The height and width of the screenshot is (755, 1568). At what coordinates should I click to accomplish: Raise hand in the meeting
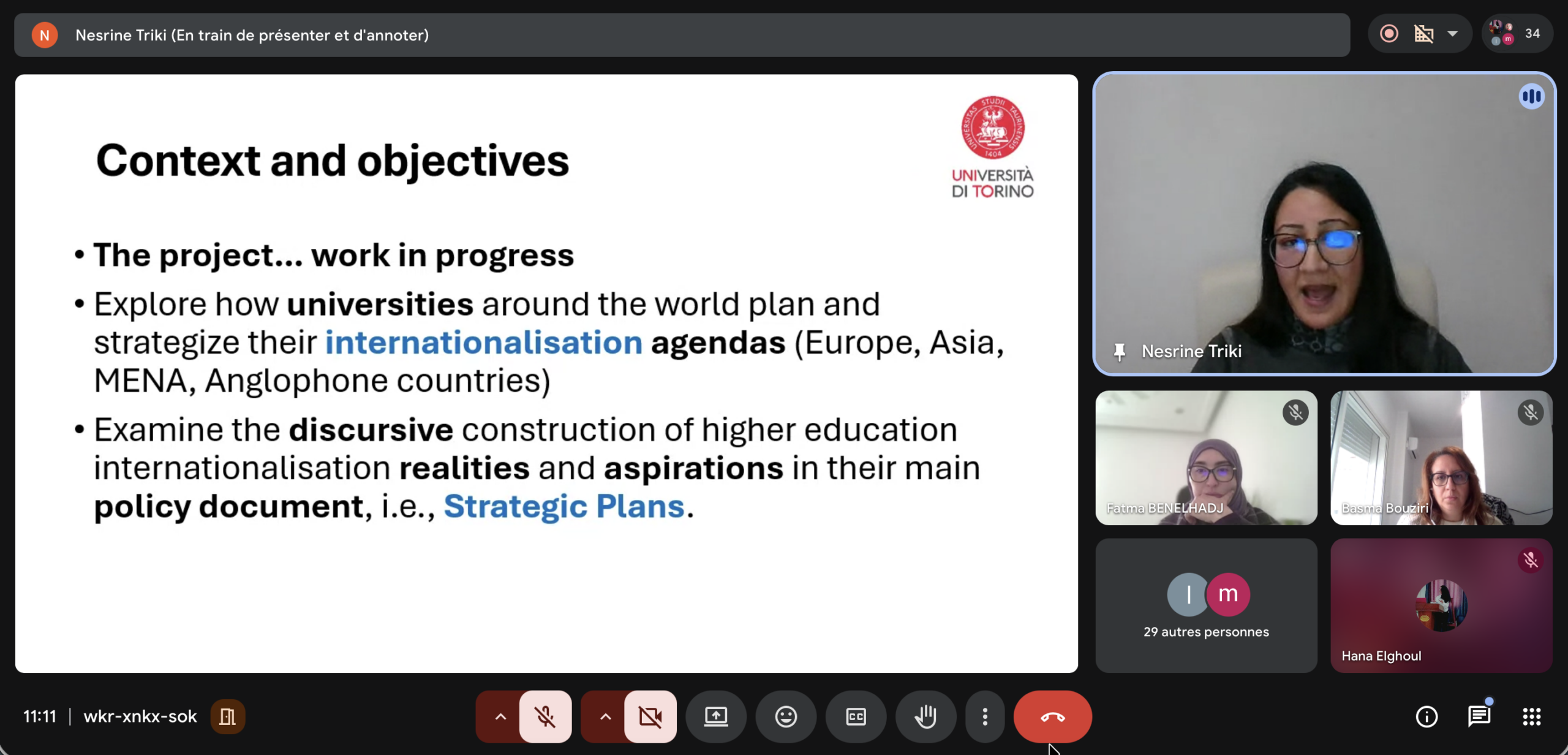pyautogui.click(x=925, y=716)
